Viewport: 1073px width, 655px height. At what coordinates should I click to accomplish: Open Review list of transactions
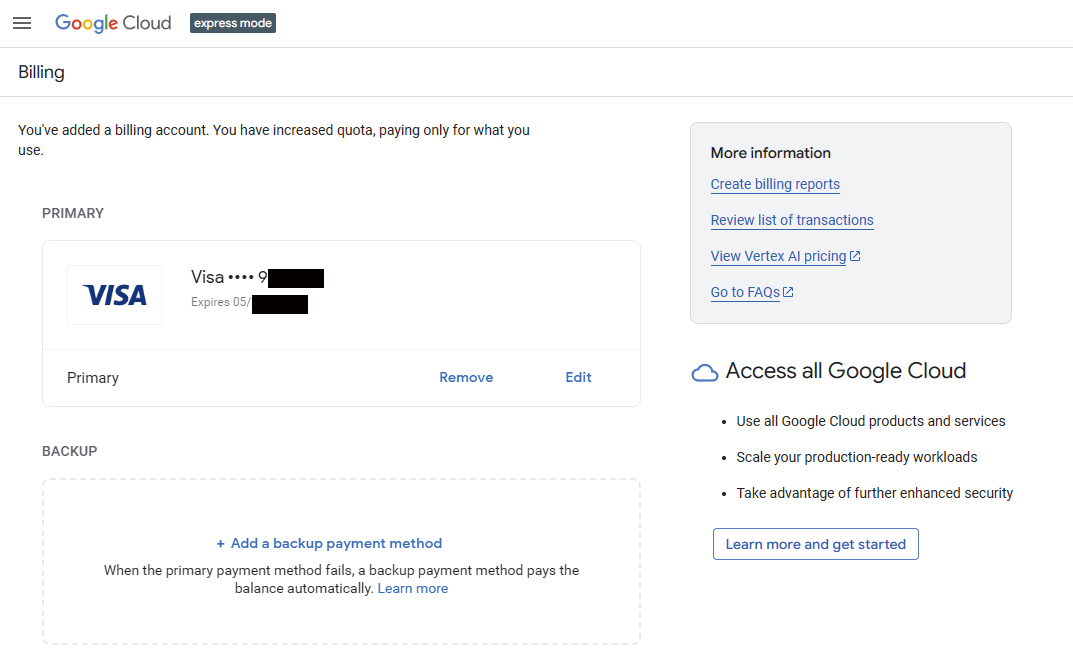792,220
